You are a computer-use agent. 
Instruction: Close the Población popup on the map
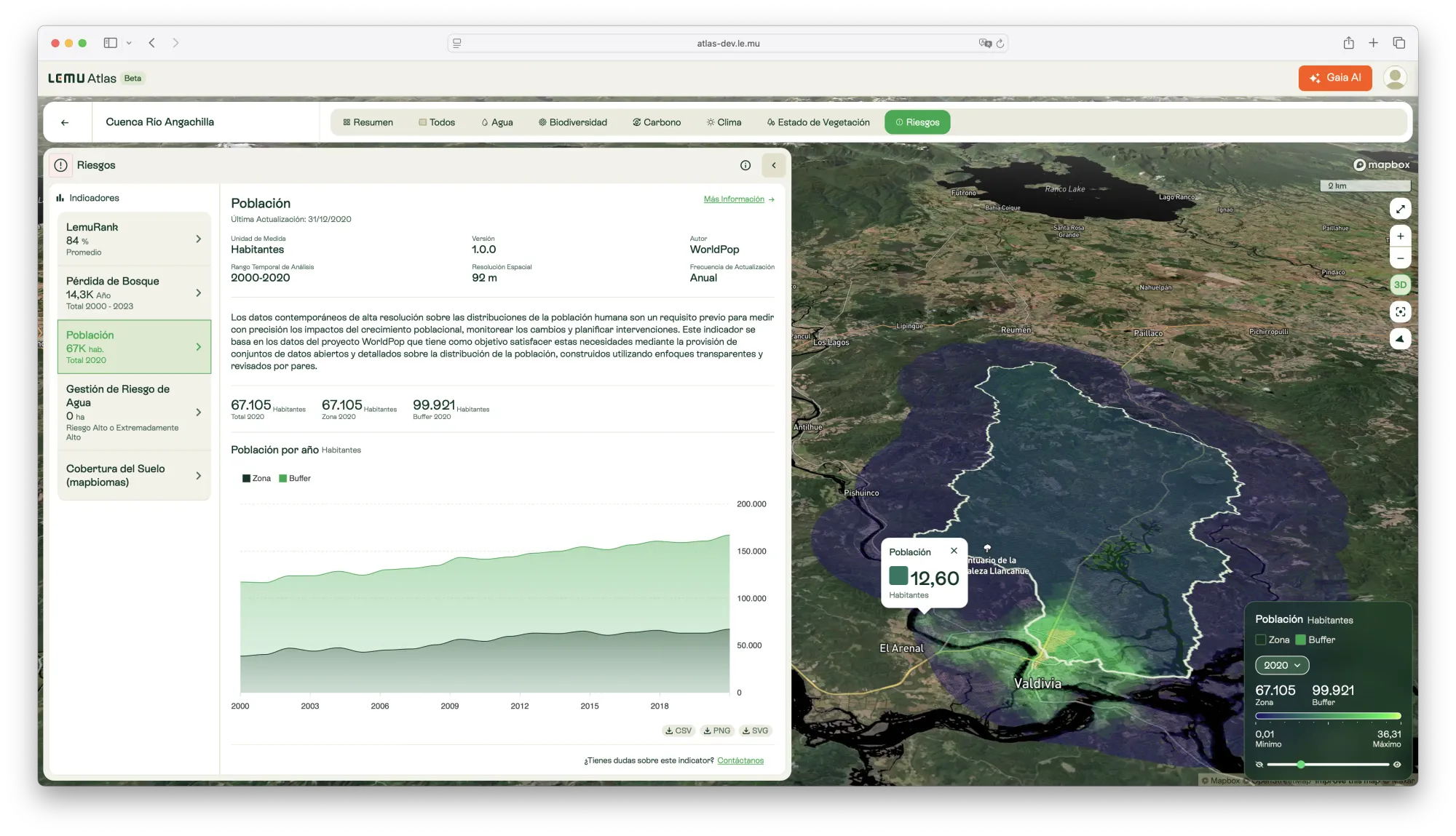(x=954, y=551)
